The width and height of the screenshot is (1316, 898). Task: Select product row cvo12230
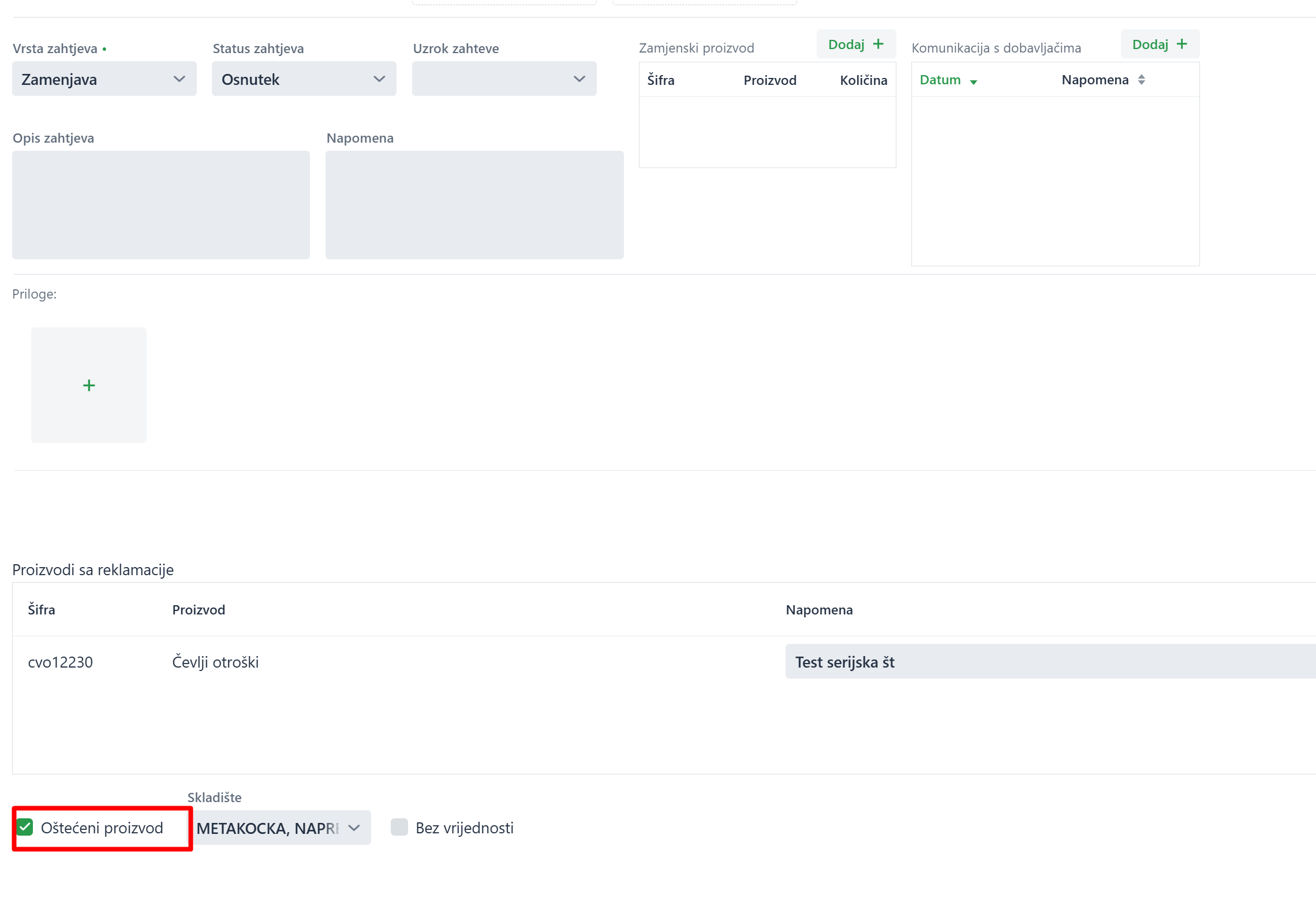(x=60, y=662)
